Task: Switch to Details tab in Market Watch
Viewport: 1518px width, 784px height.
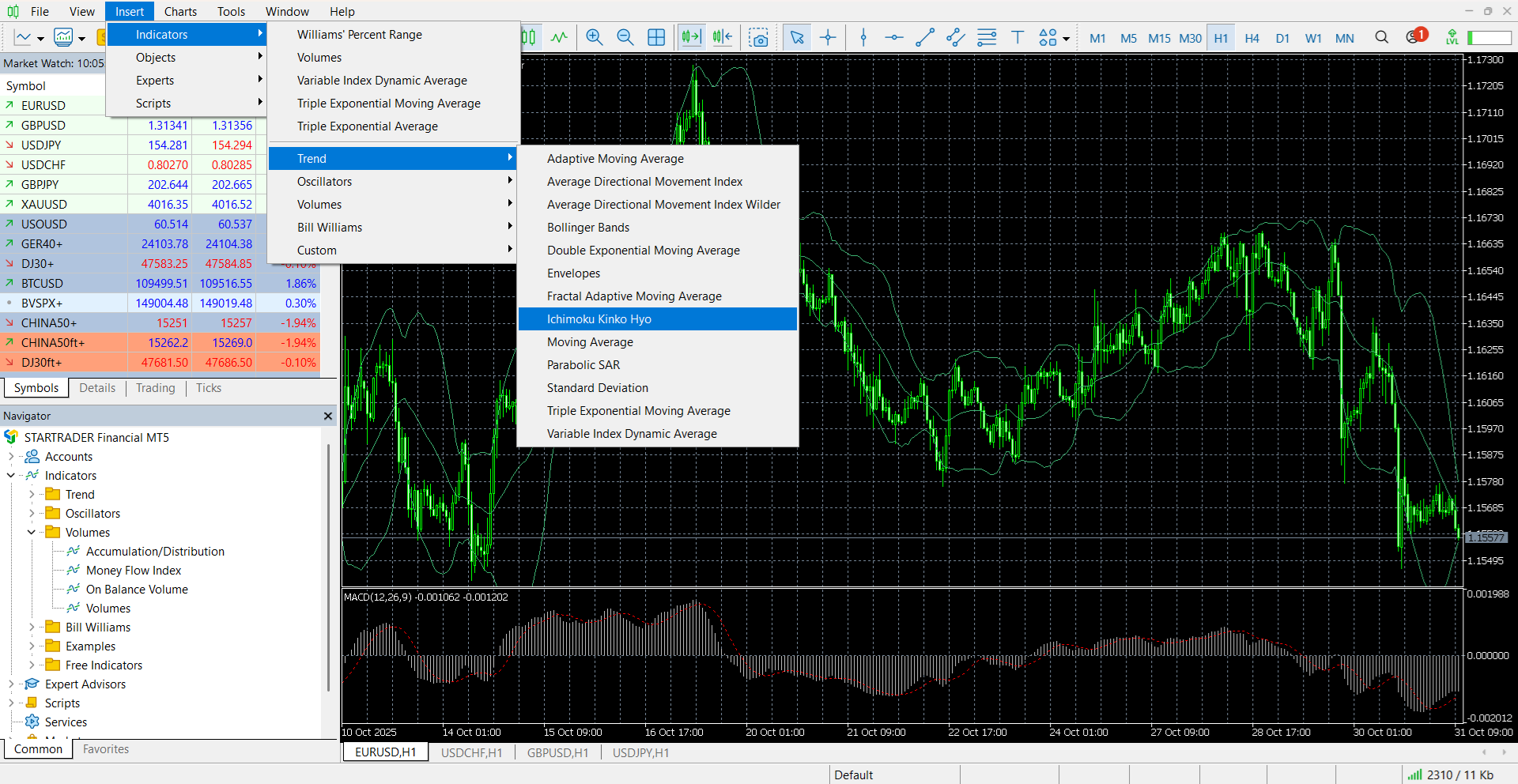Action: click(97, 388)
